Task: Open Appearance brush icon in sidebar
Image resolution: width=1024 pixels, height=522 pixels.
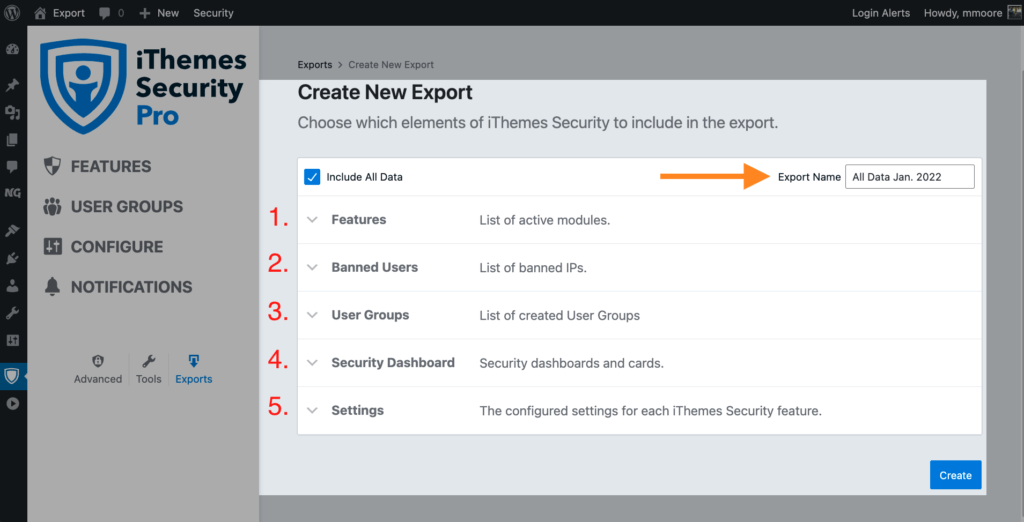Action: point(12,231)
